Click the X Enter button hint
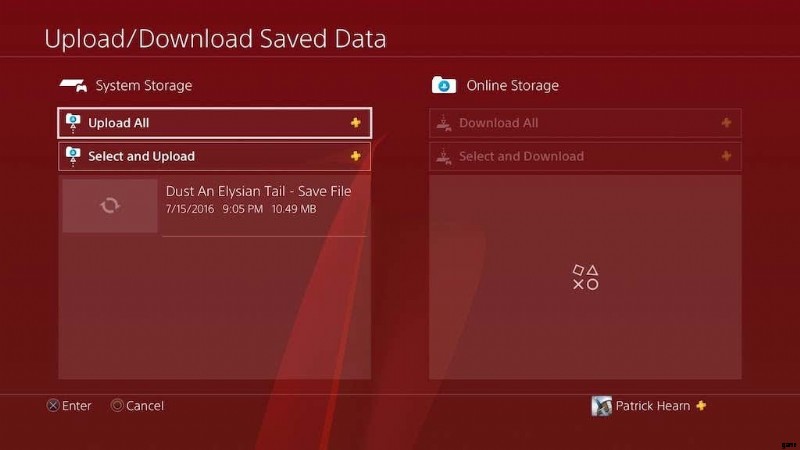This screenshot has width=800, height=450. (69, 406)
